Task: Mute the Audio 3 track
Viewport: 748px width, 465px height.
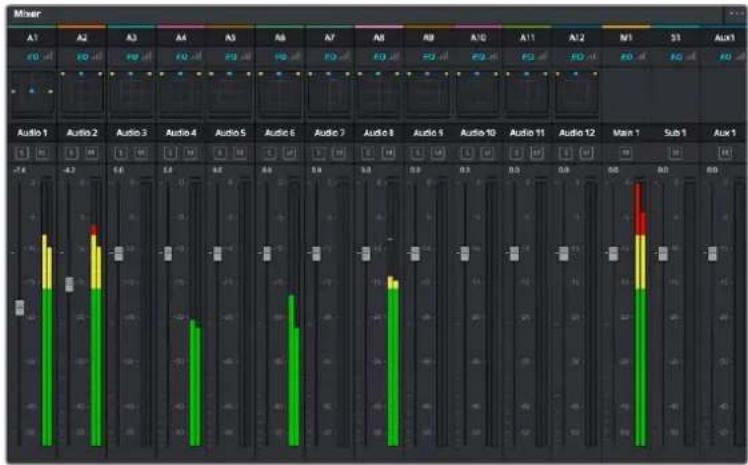Action: click(x=141, y=153)
